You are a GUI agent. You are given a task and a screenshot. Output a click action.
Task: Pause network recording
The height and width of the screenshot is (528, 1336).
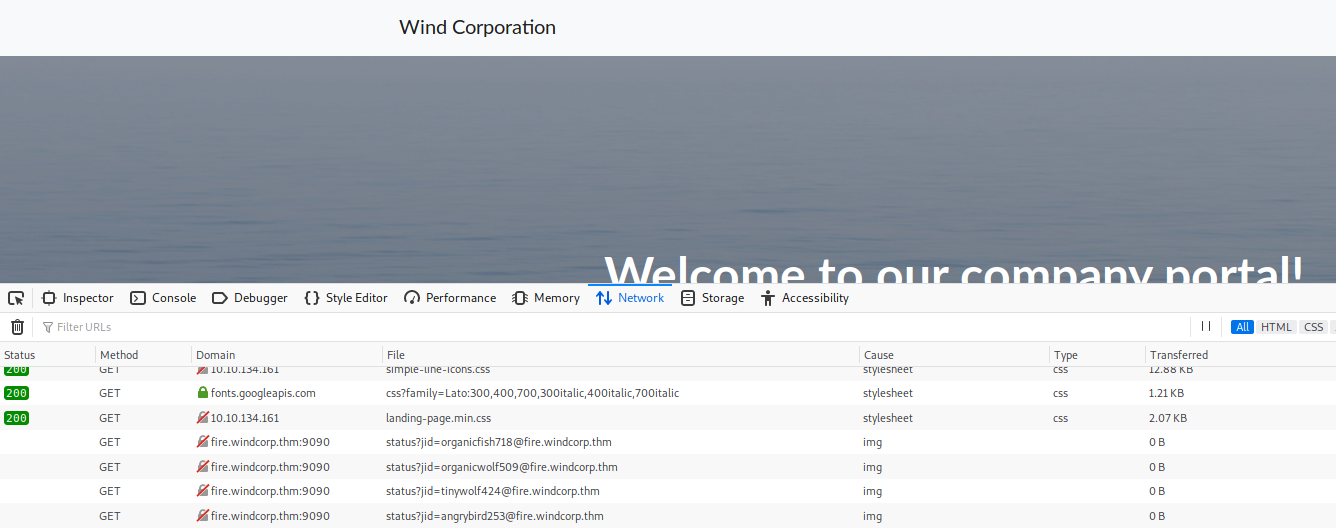(1206, 327)
